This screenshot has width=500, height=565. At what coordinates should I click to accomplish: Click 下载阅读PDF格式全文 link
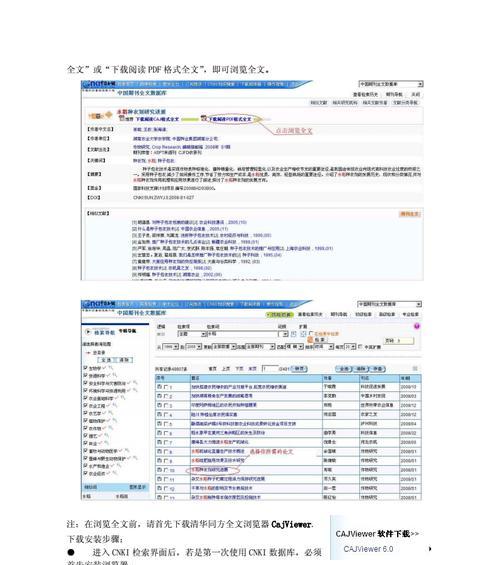[x=230, y=119]
